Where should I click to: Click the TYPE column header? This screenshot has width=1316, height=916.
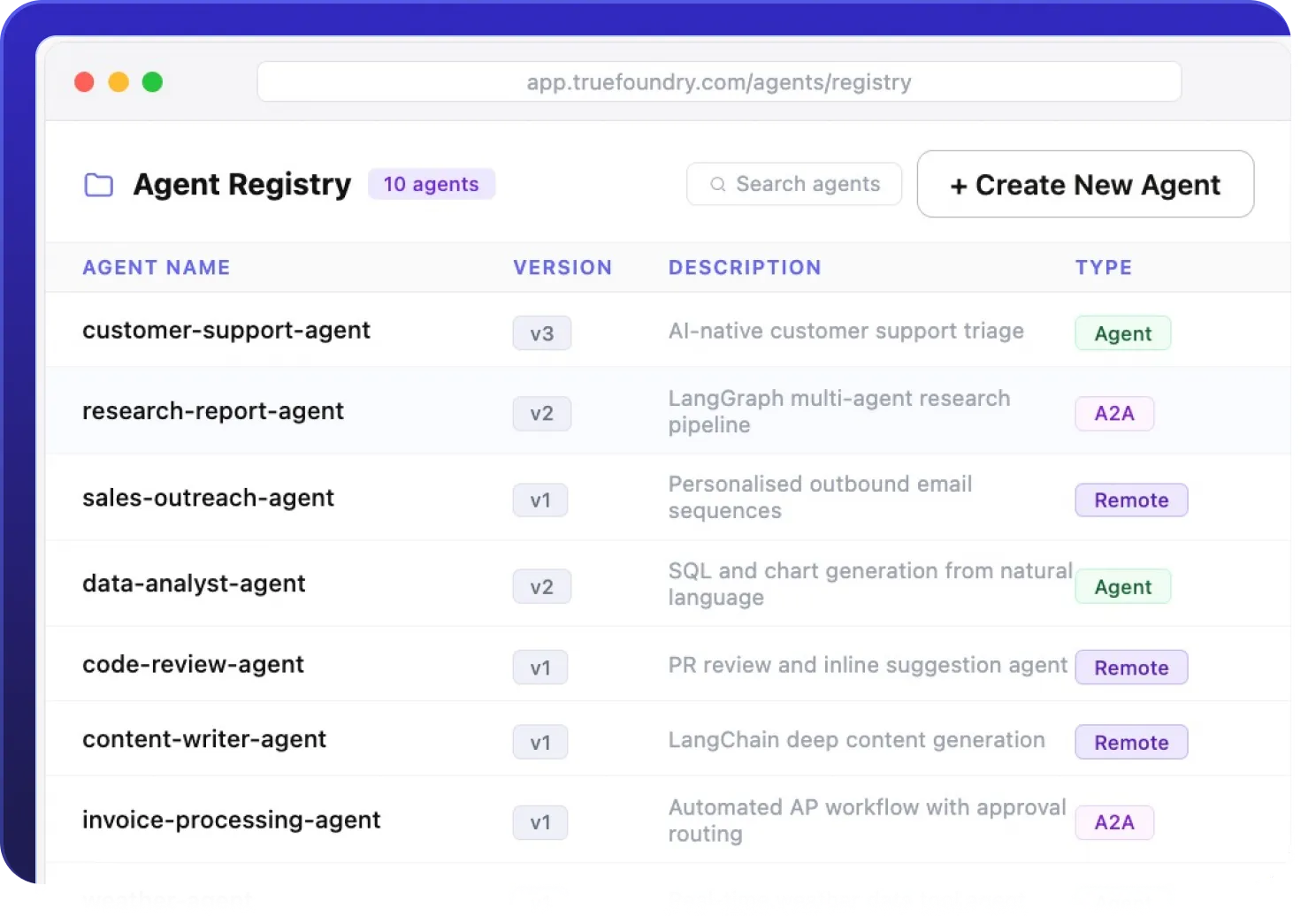pyautogui.click(x=1104, y=267)
